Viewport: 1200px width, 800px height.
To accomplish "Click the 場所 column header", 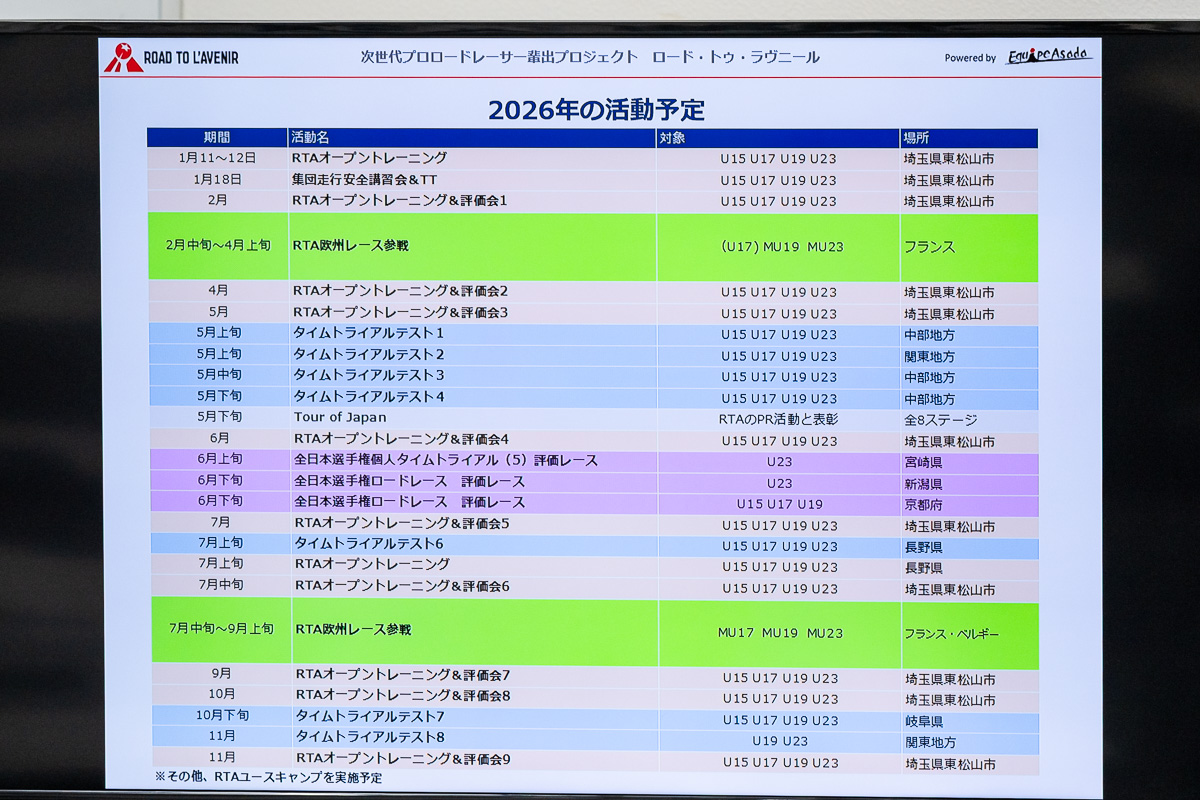I will (916, 138).
